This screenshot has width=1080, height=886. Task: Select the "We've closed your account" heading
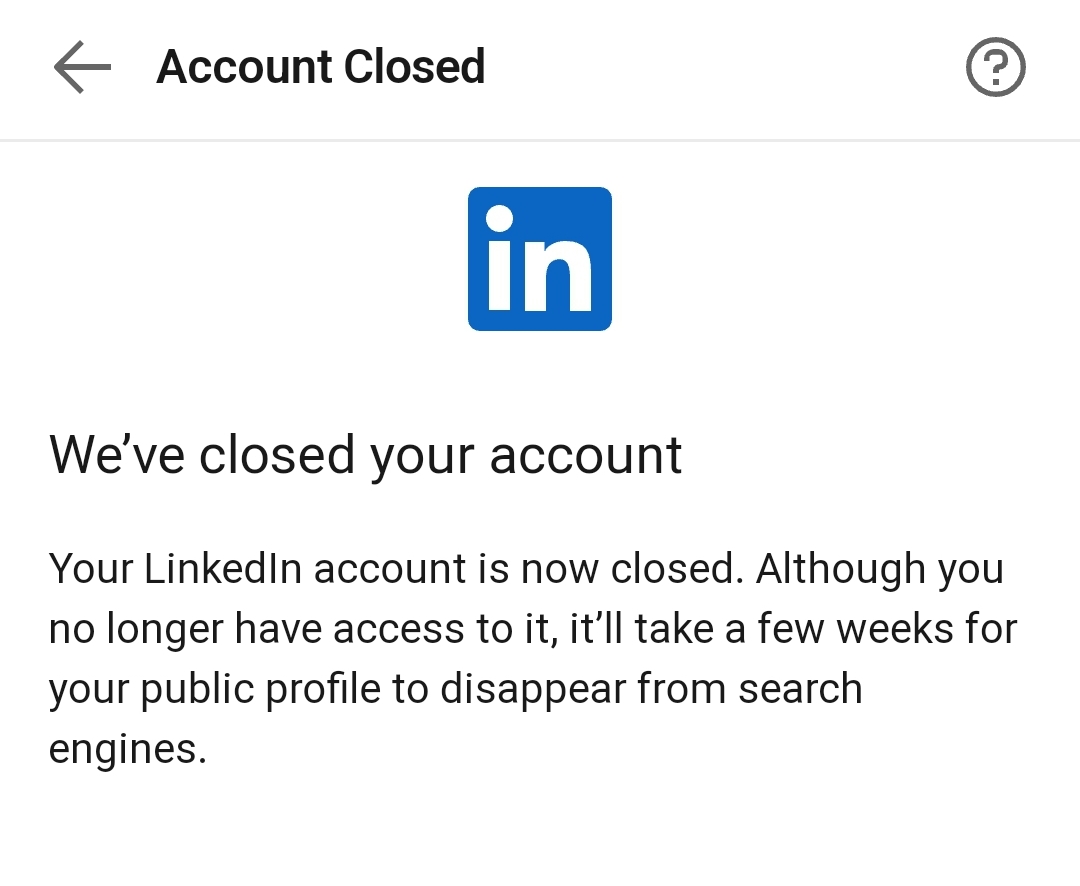click(366, 455)
